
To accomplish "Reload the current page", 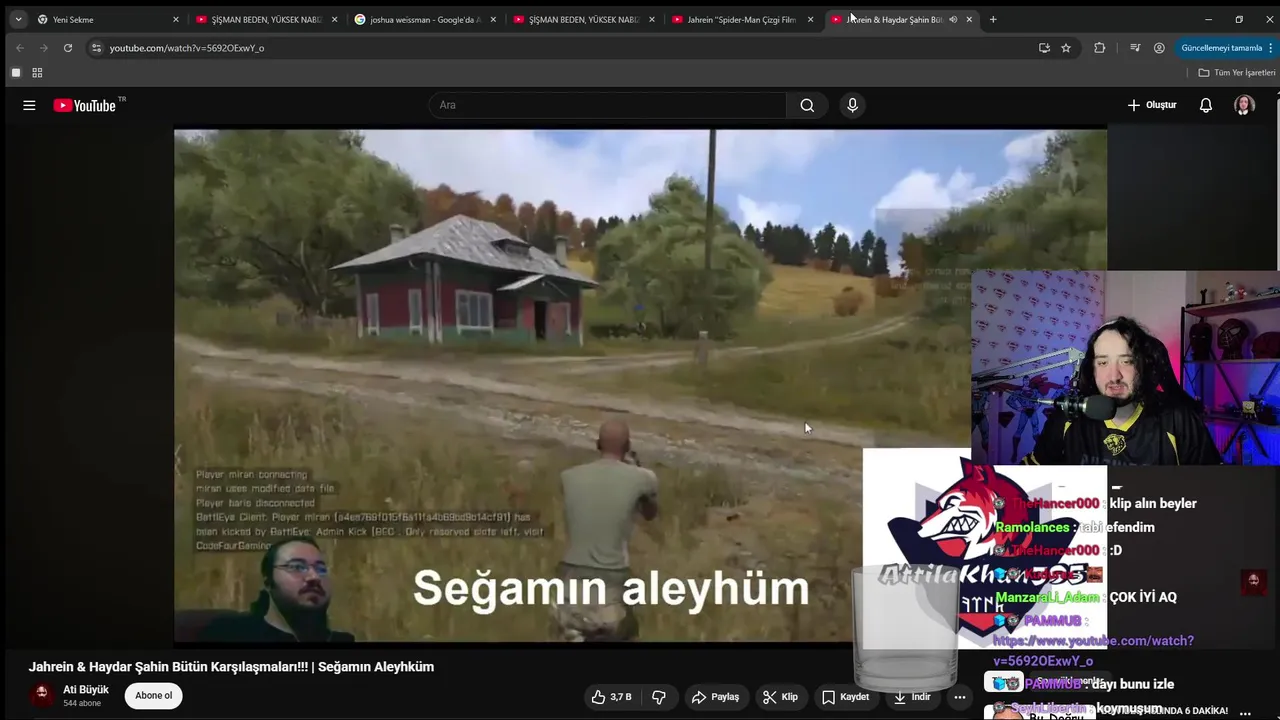I will [x=67, y=48].
